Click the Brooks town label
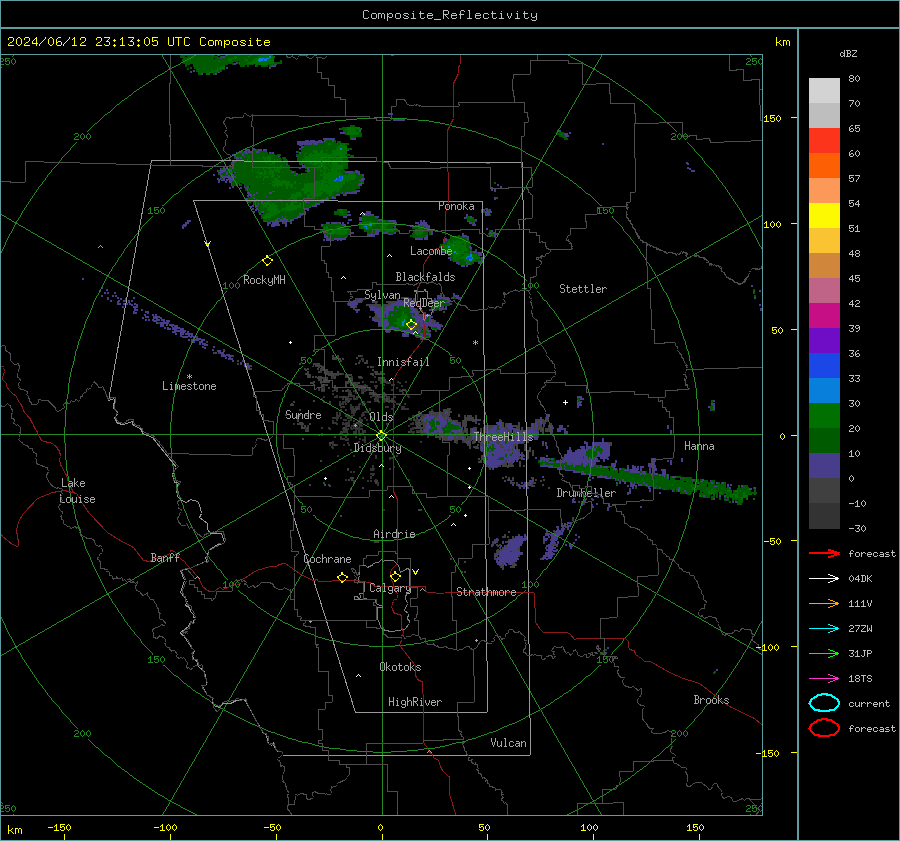The image size is (900, 841). [711, 700]
